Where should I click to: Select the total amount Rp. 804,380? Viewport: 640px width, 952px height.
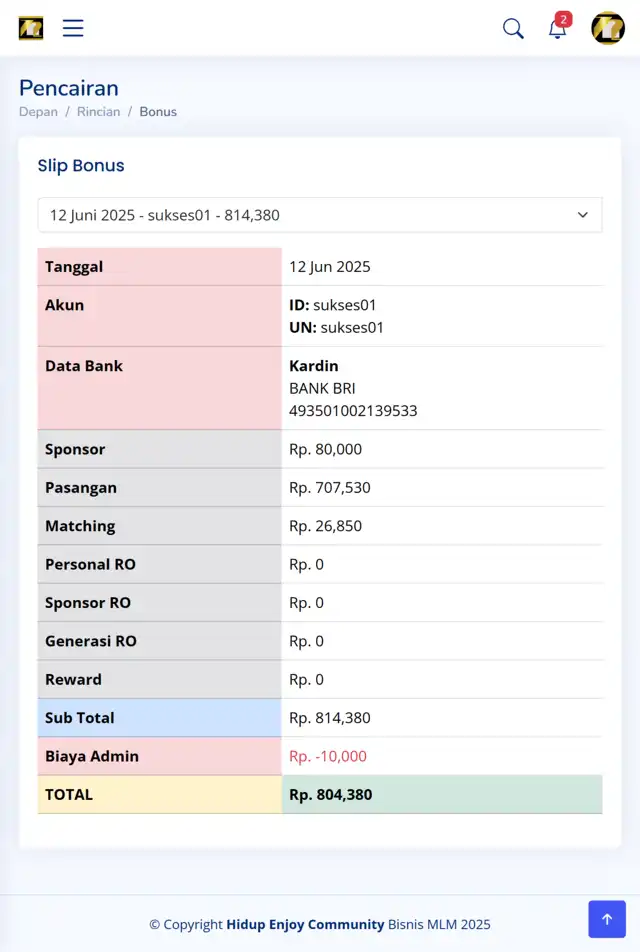point(330,794)
